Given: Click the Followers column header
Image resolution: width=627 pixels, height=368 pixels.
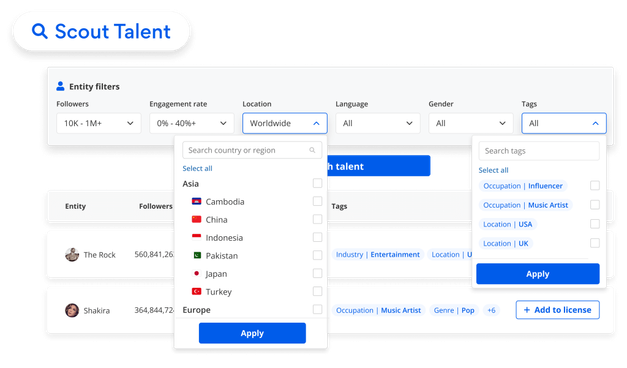Looking at the screenshot, I should coord(156,206).
